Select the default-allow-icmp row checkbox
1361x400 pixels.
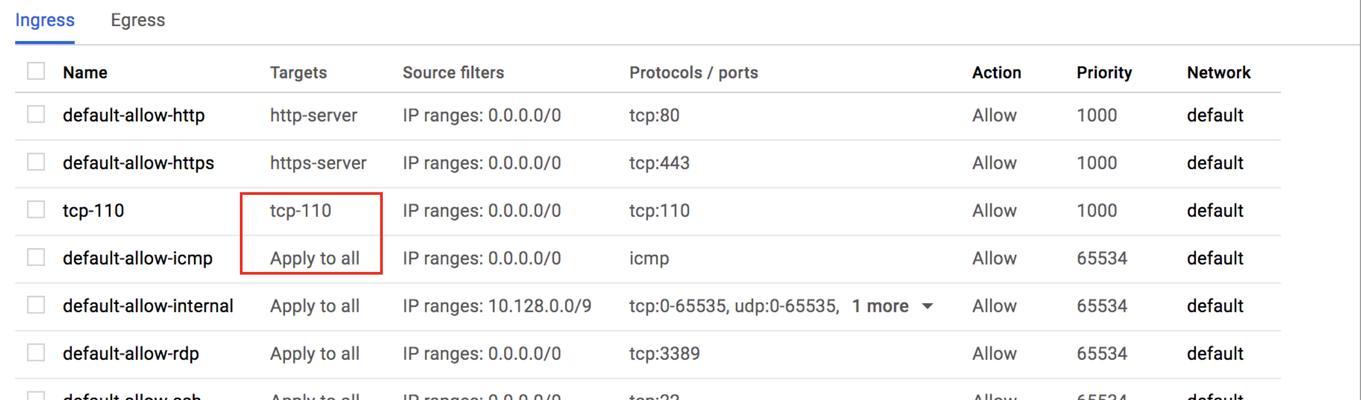[x=36, y=258]
